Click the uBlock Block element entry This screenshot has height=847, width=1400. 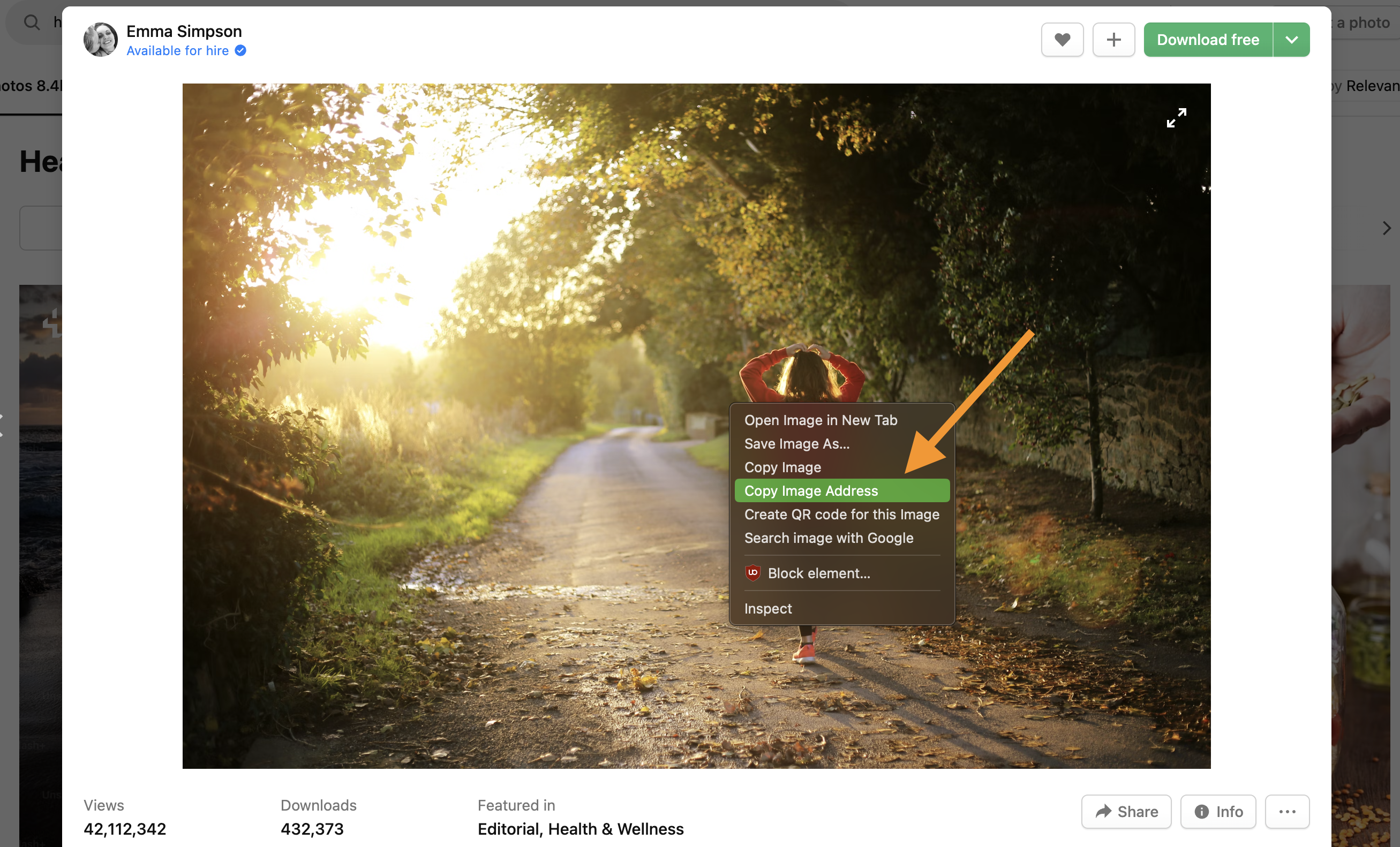pos(818,573)
